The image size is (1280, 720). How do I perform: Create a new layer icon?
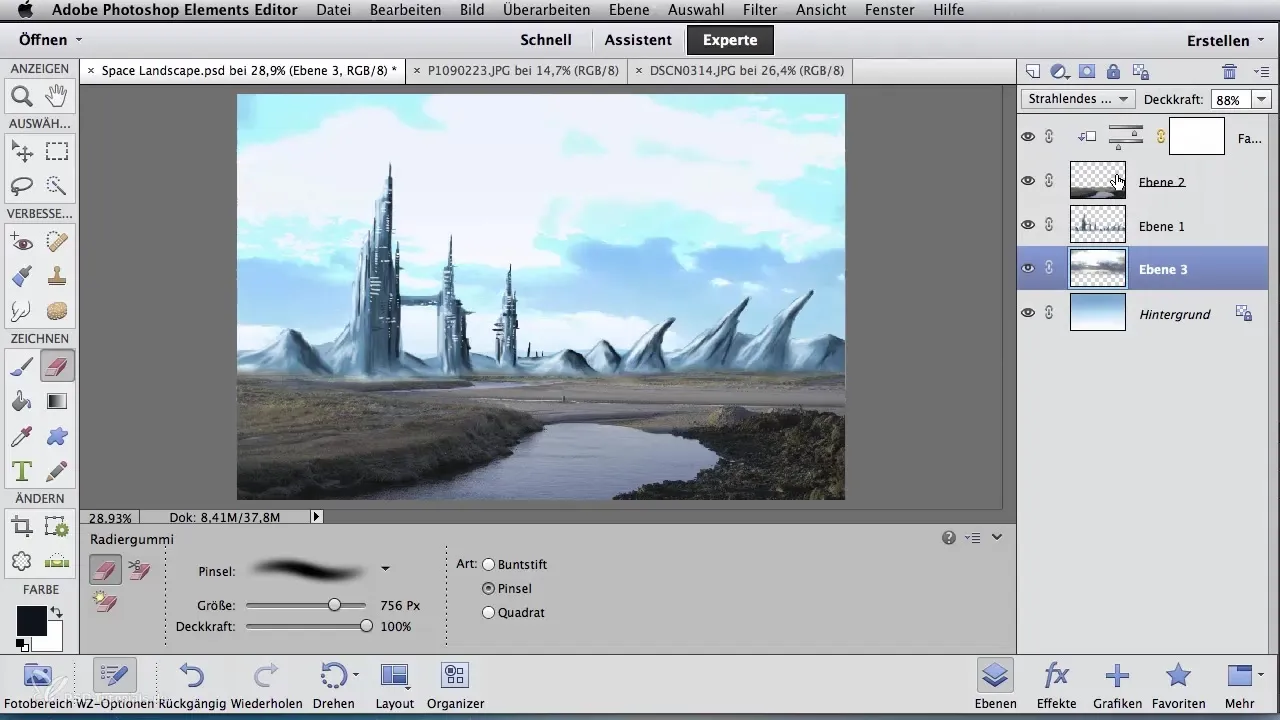coord(1033,71)
